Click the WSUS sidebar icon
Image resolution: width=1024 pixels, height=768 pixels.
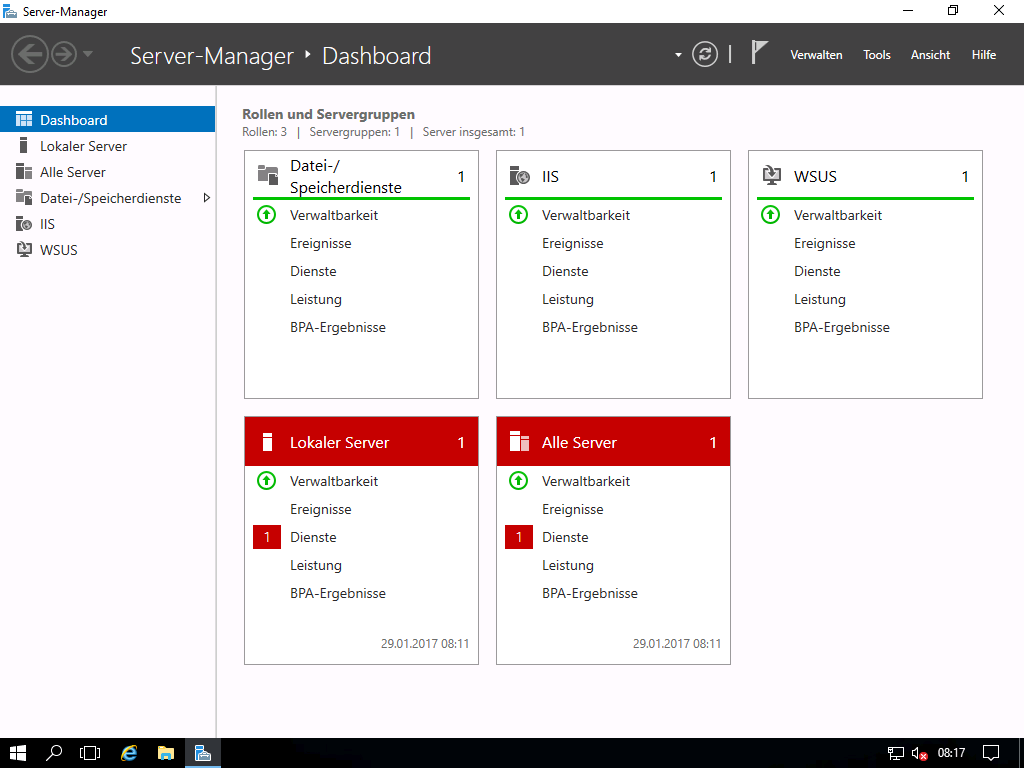point(24,249)
